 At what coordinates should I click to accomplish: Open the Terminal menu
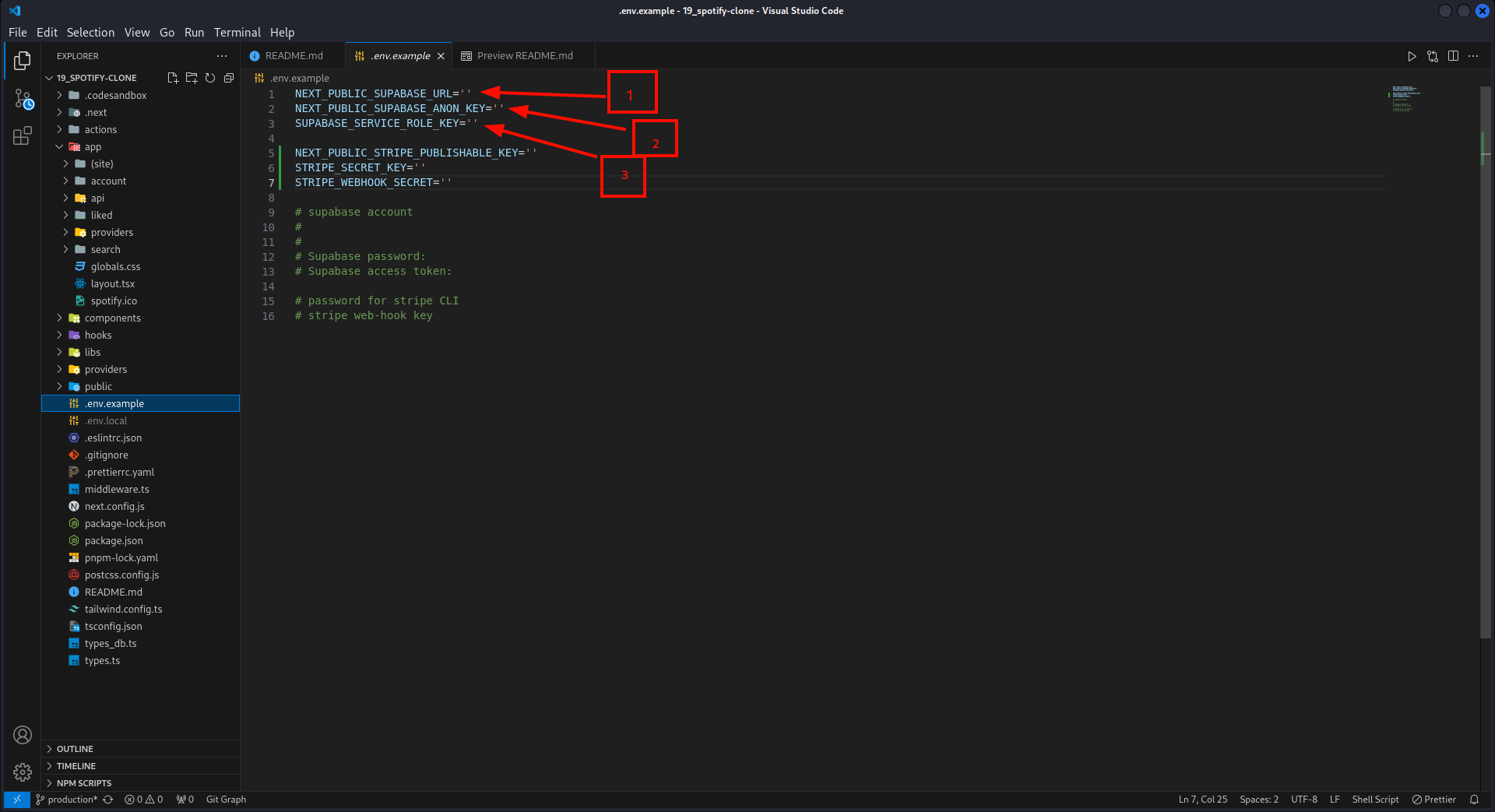coord(237,33)
